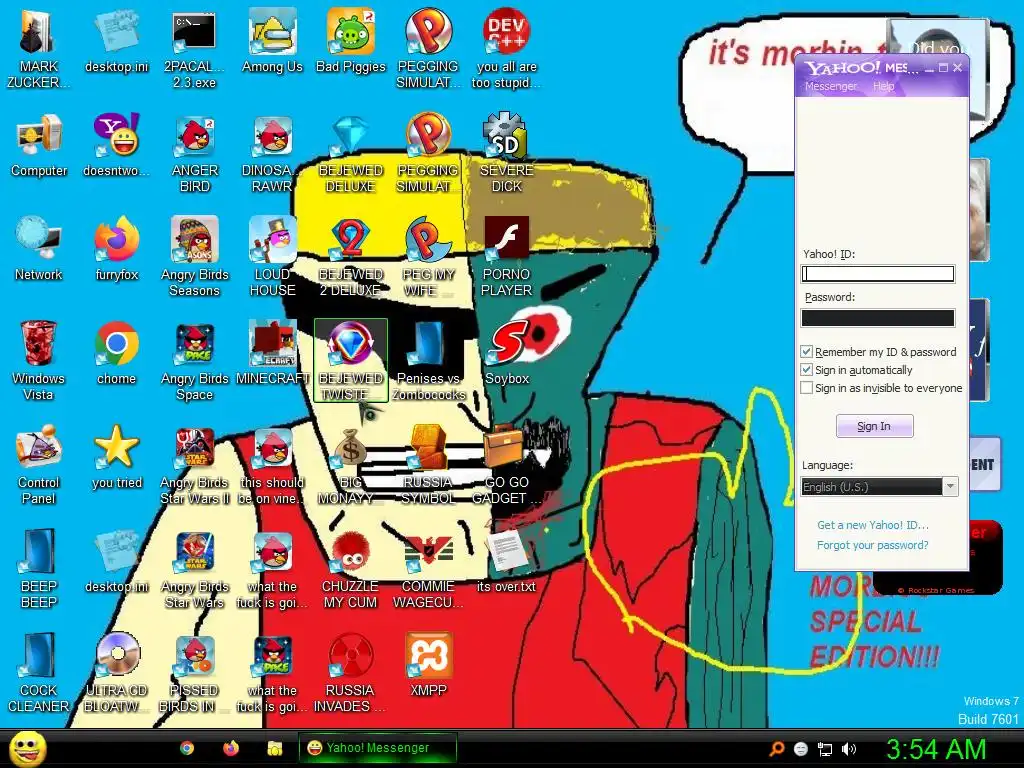1024x768 pixels.
Task: Uncheck 'Sign in automatically'
Action: pyautogui.click(x=807, y=370)
